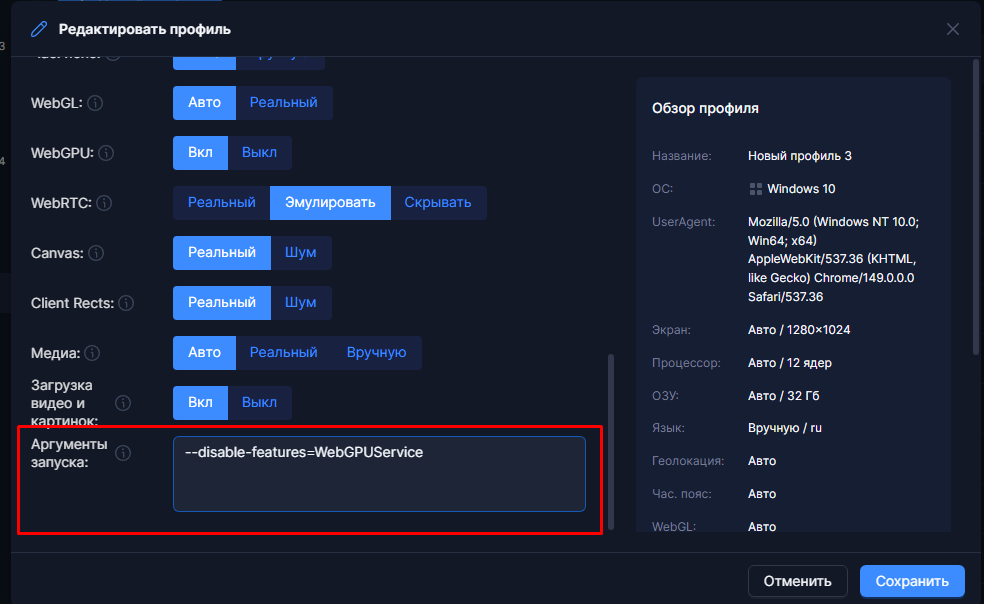The image size is (984, 604).
Task: Click Отменить button
Action: coord(798,581)
